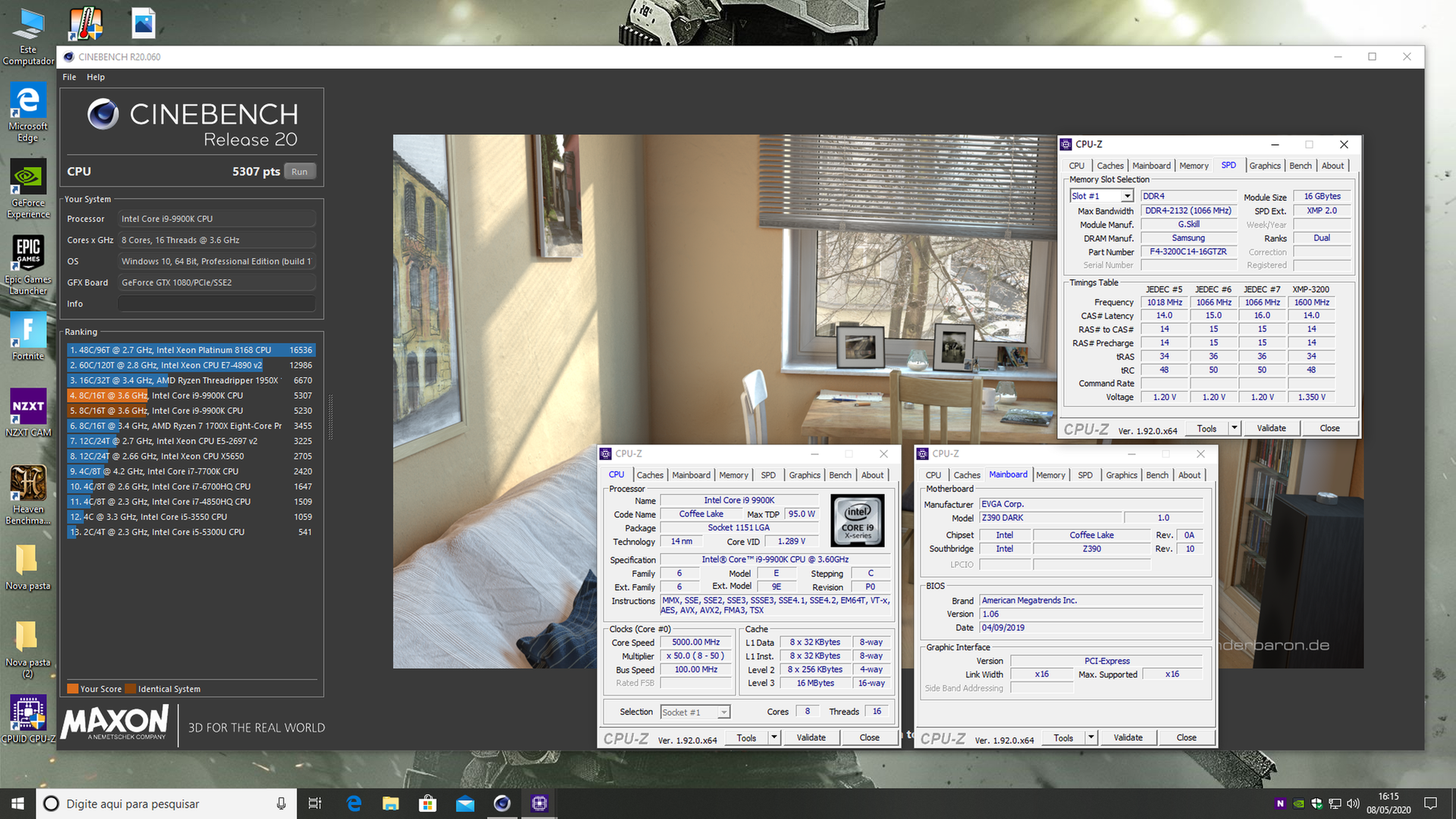Select Ryzen 7 1700X ranking row
Screen dimensions: 1456x819
[x=191, y=426]
